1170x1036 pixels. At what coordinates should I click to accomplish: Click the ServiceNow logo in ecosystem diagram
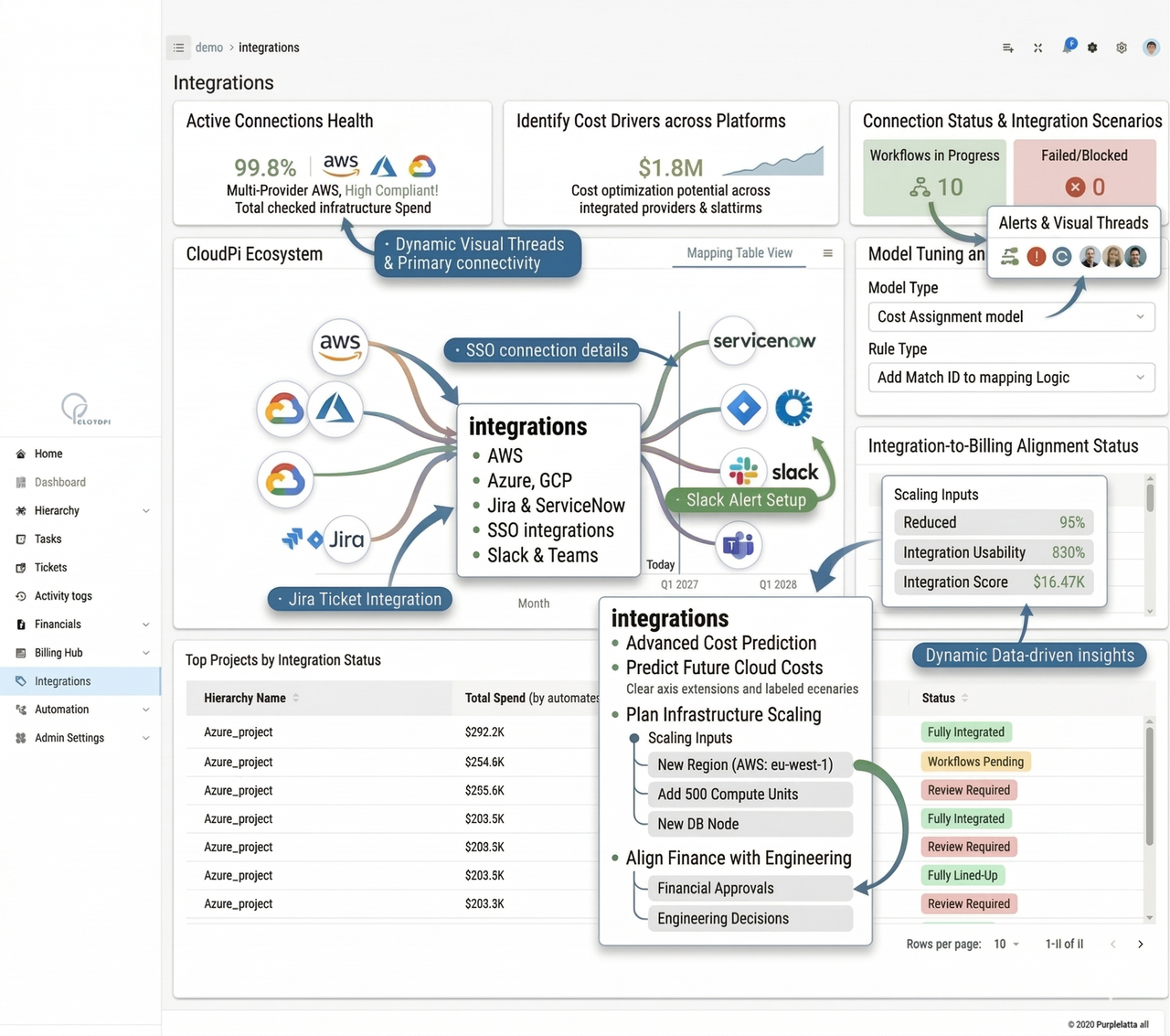click(763, 341)
